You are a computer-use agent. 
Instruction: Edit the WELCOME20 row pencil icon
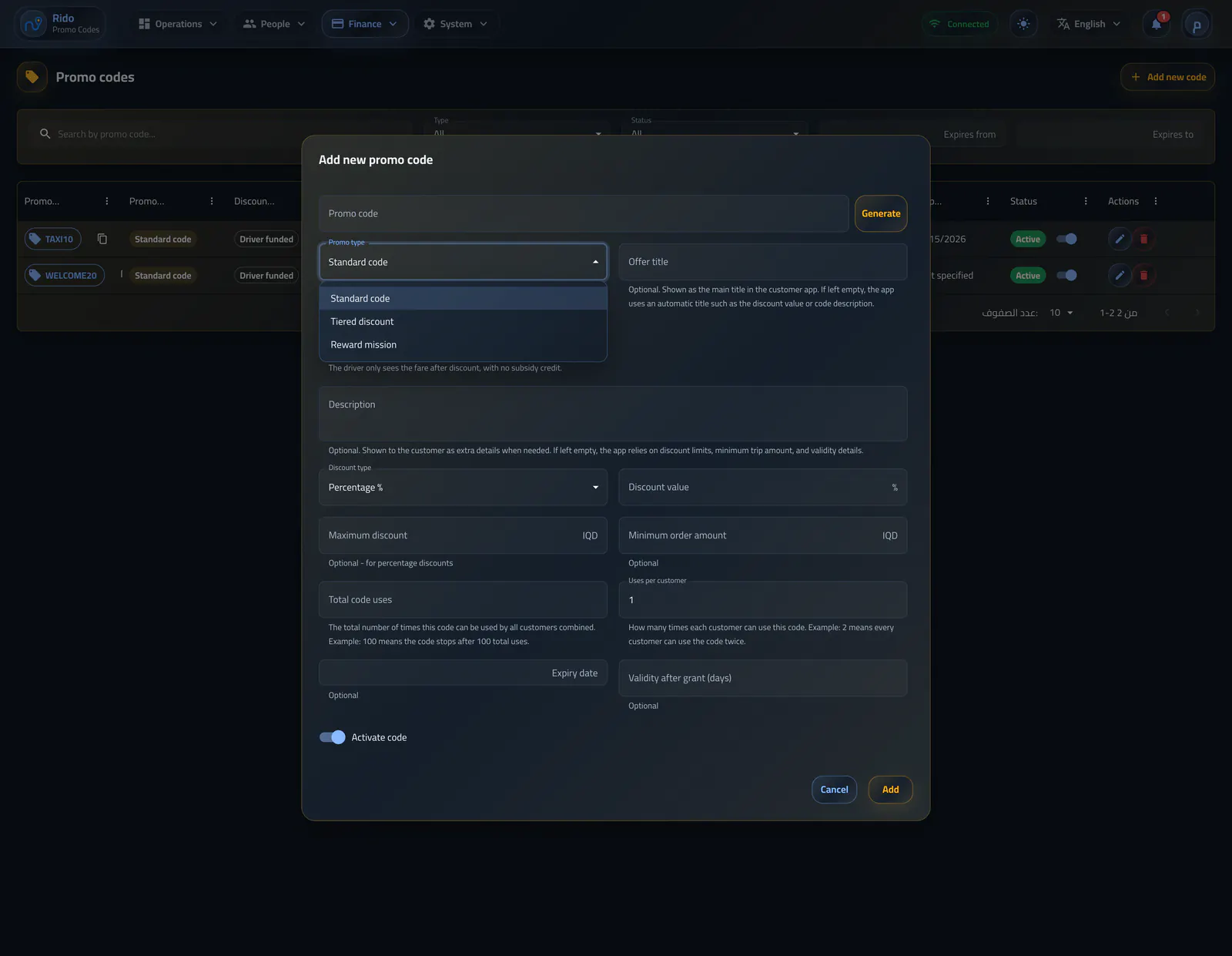(1120, 275)
